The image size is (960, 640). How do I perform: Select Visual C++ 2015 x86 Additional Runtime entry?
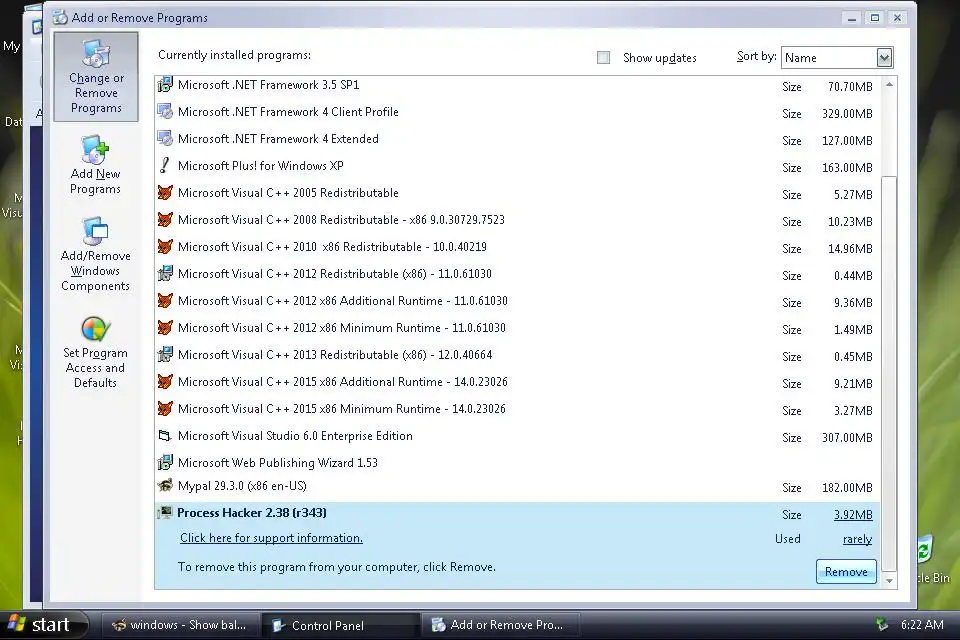click(518, 382)
